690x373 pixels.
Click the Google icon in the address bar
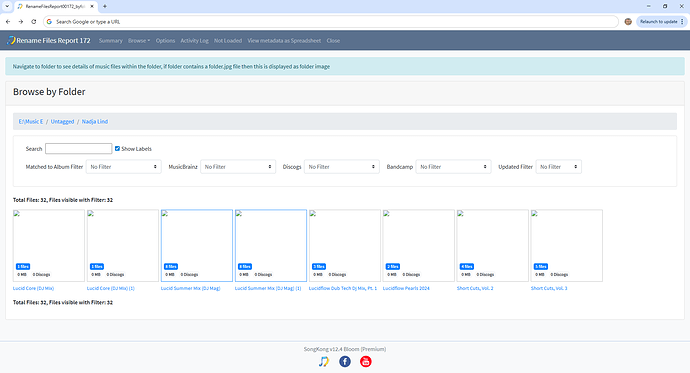[x=49, y=22]
